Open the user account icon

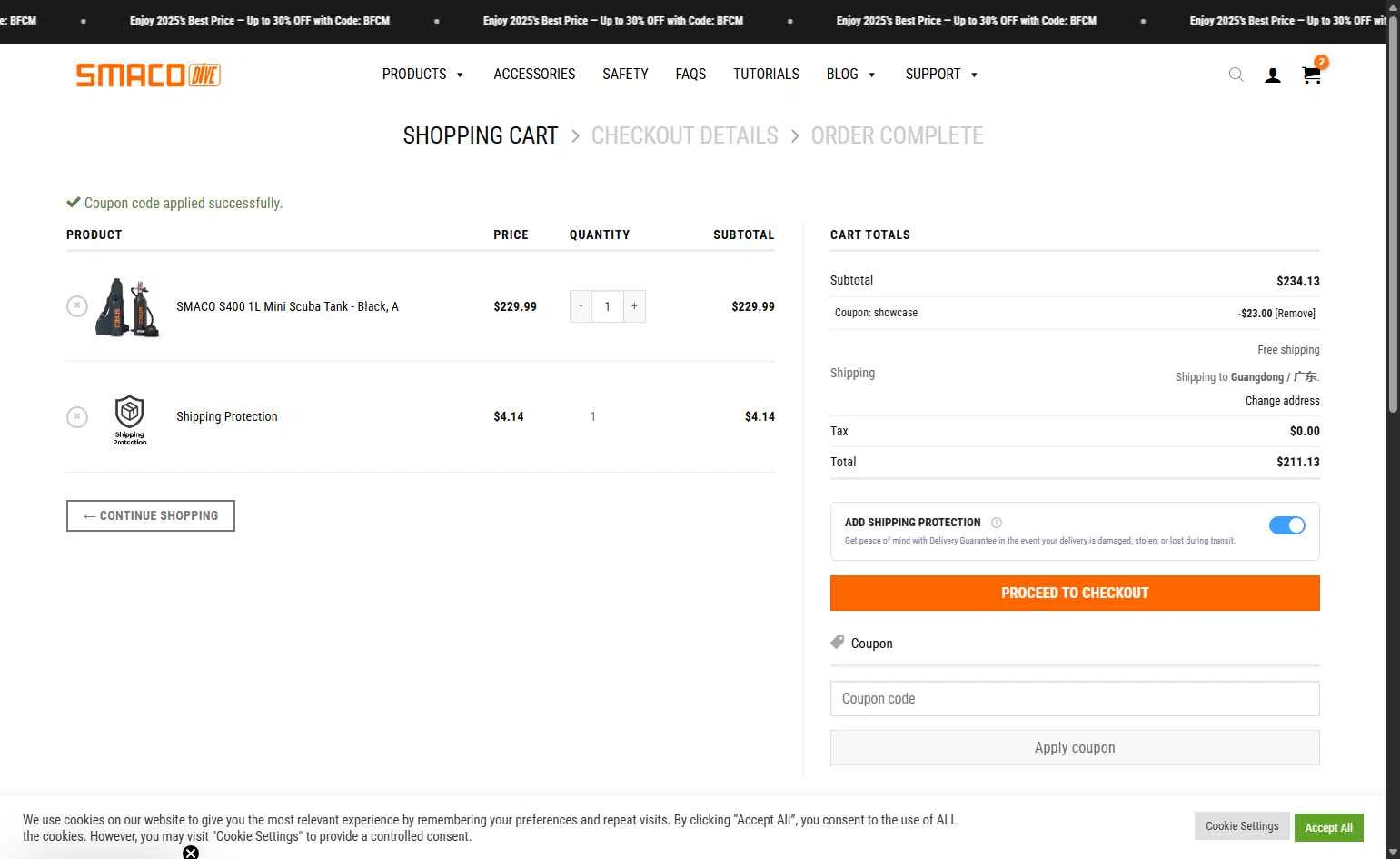point(1273,75)
